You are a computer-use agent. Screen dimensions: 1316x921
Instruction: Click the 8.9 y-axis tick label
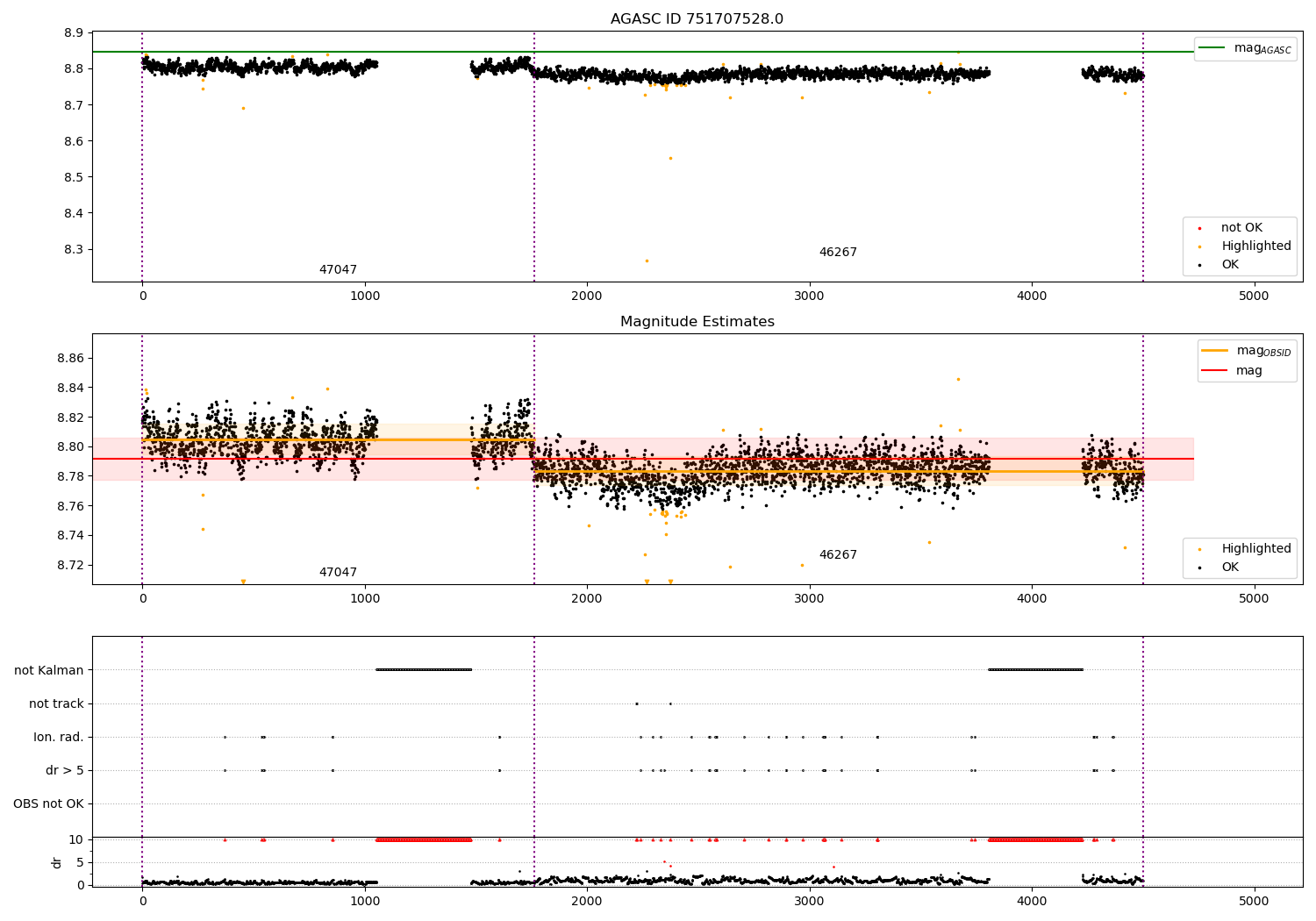[x=74, y=33]
